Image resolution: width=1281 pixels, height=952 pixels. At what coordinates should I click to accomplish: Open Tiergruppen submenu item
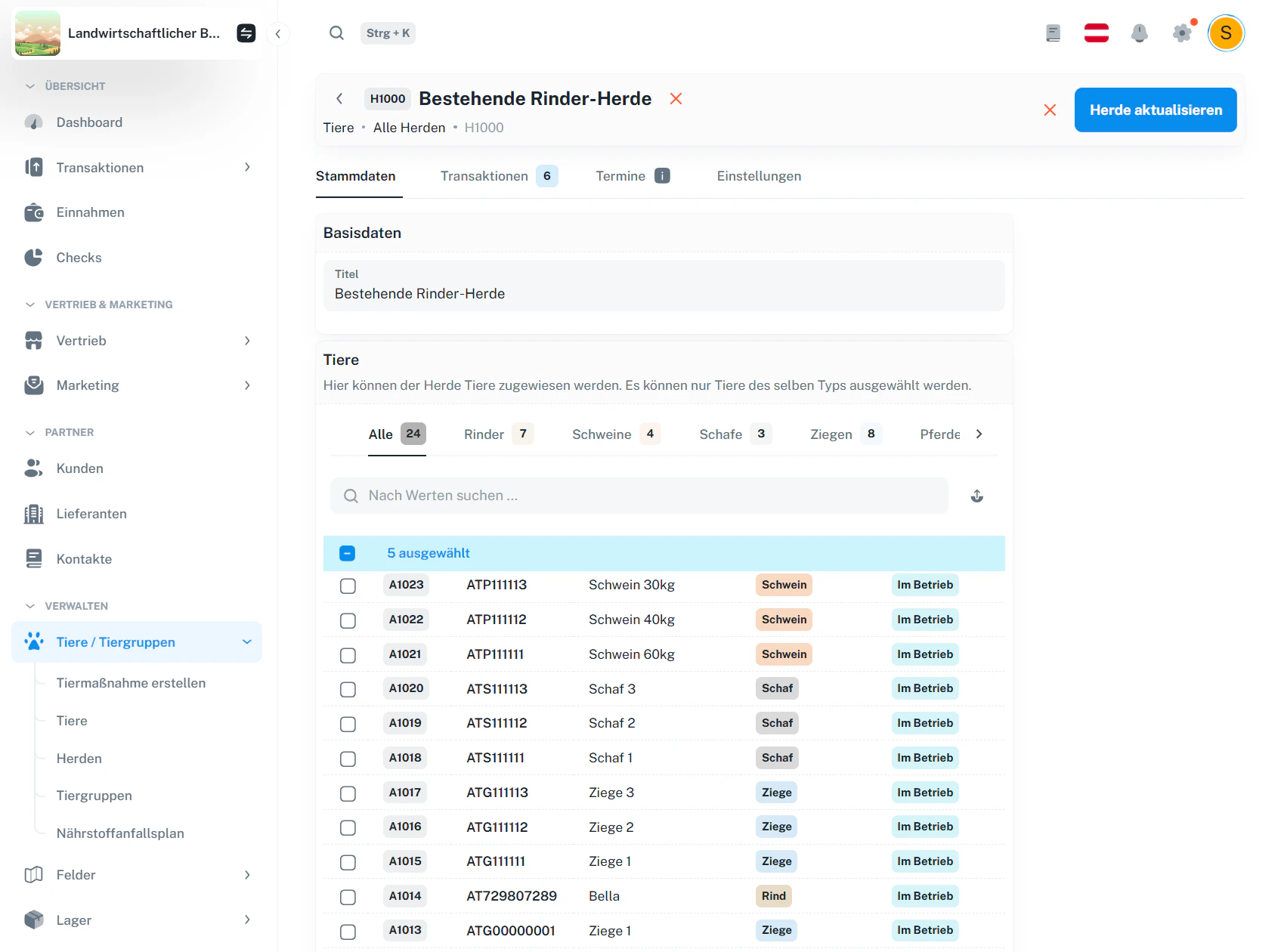(94, 796)
